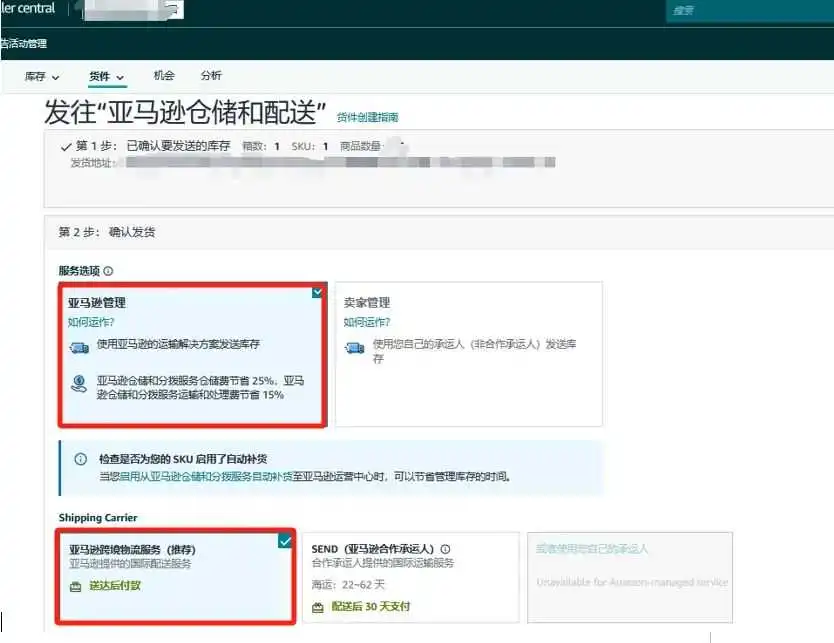Screen dimensions: 834x643
Task: Click the checkmark icon beside 第 1 步
Action: (x=66, y=147)
